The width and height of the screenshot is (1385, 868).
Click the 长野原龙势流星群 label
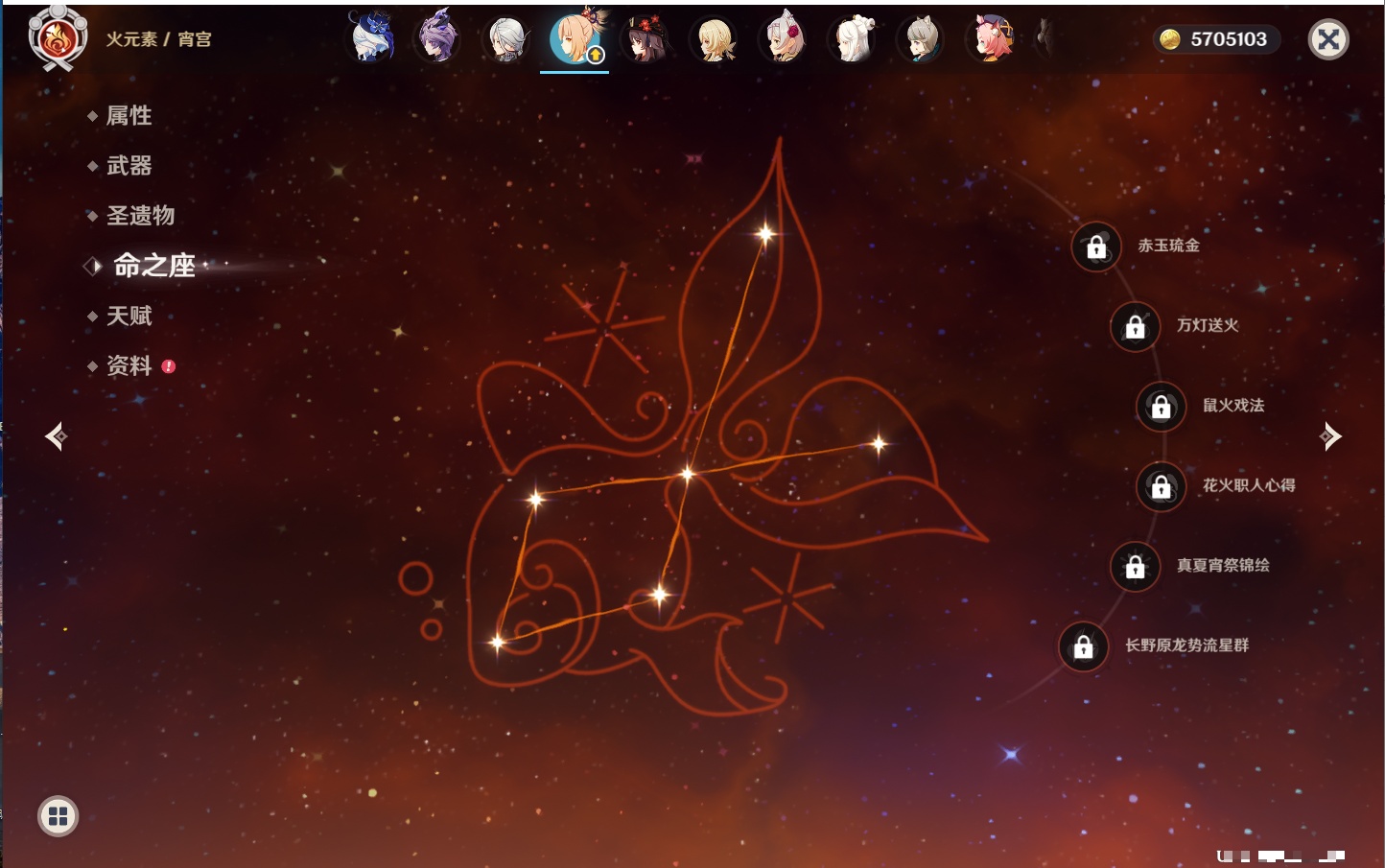(x=1186, y=645)
